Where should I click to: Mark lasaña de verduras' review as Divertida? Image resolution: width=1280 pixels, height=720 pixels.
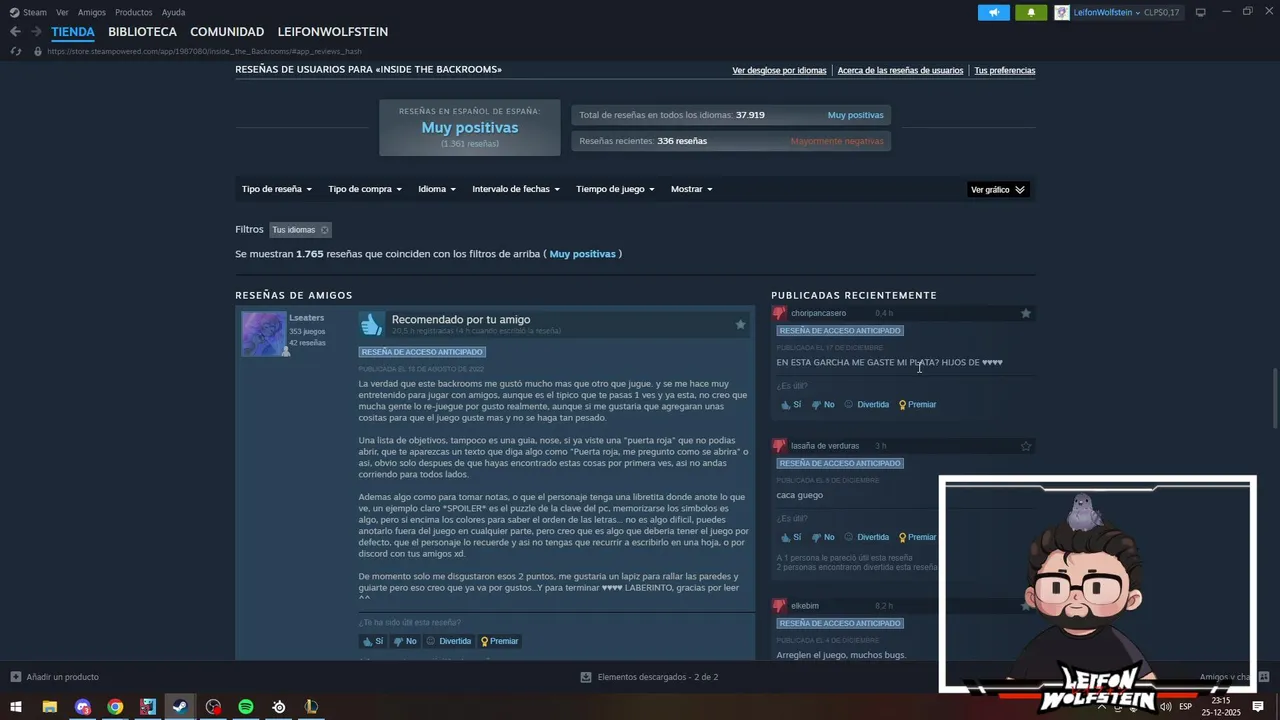(x=866, y=537)
